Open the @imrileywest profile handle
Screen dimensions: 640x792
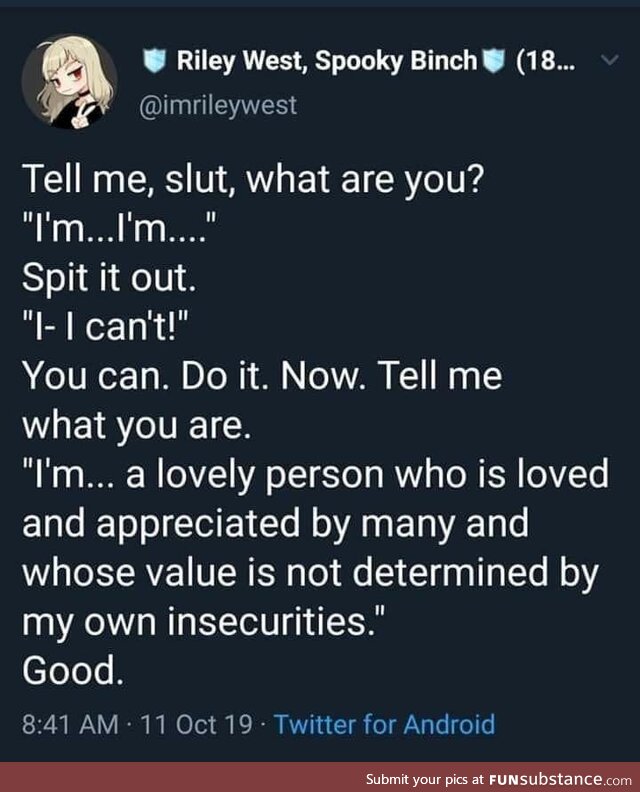click(x=218, y=106)
